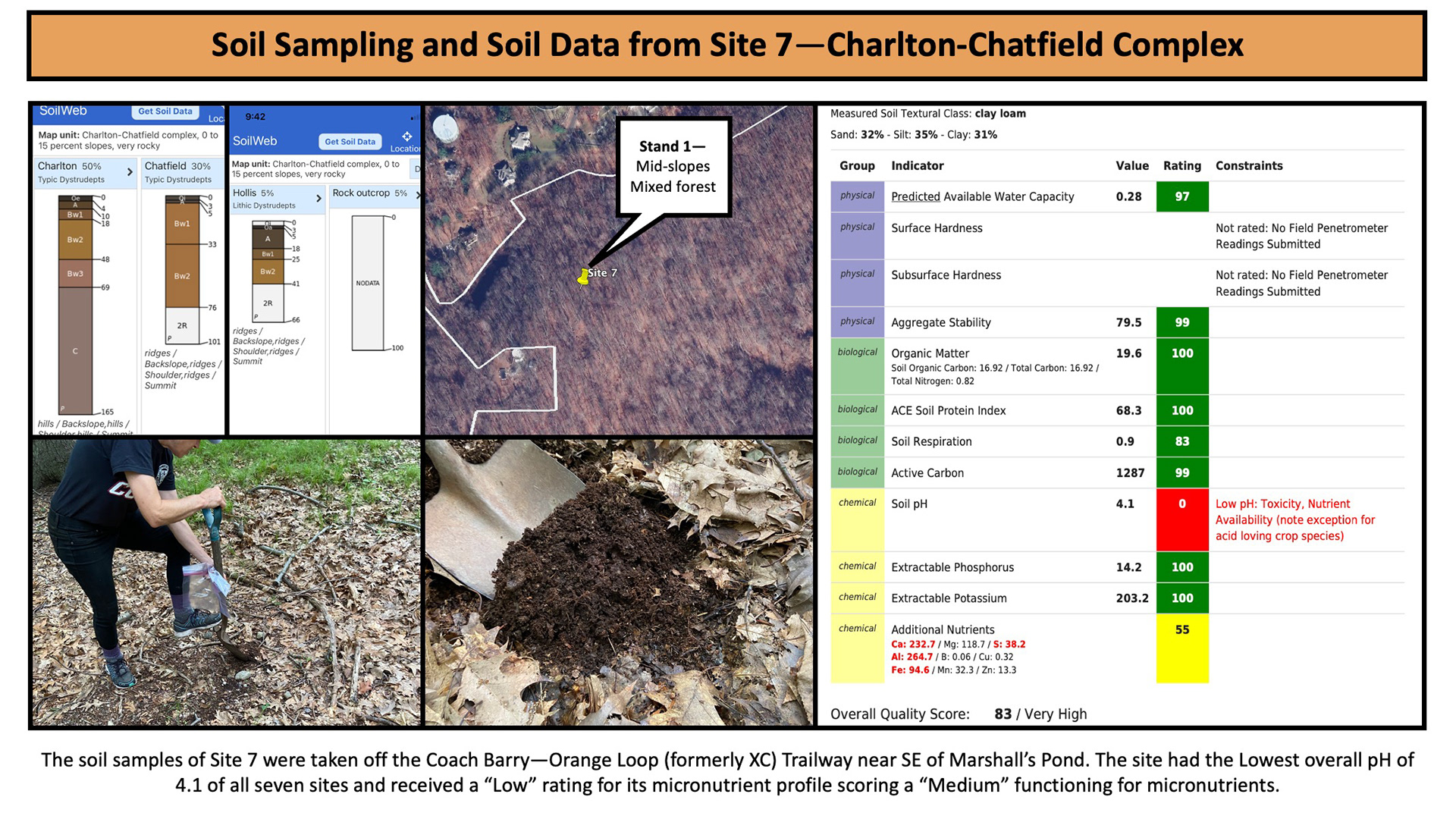Click the Rating column header
This screenshot has width=1456, height=819.
1181,165
